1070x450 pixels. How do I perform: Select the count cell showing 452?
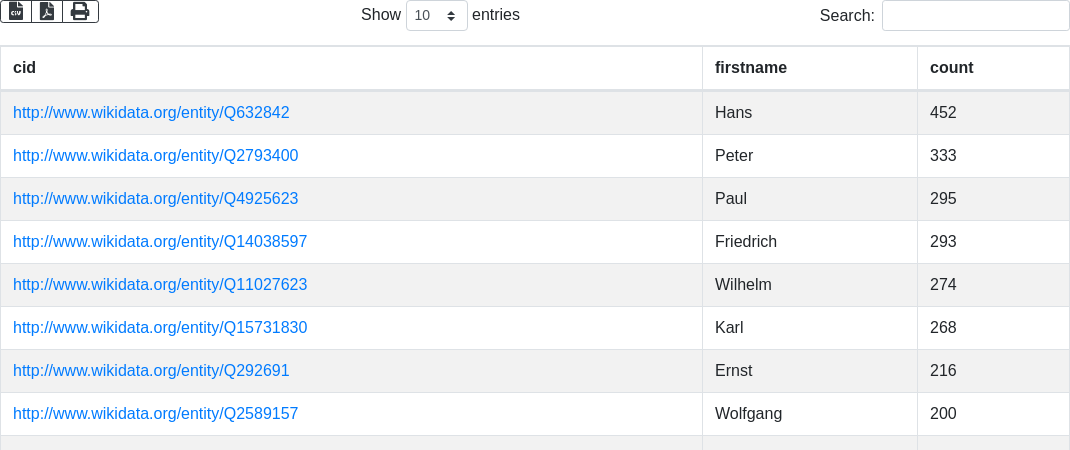(x=943, y=113)
